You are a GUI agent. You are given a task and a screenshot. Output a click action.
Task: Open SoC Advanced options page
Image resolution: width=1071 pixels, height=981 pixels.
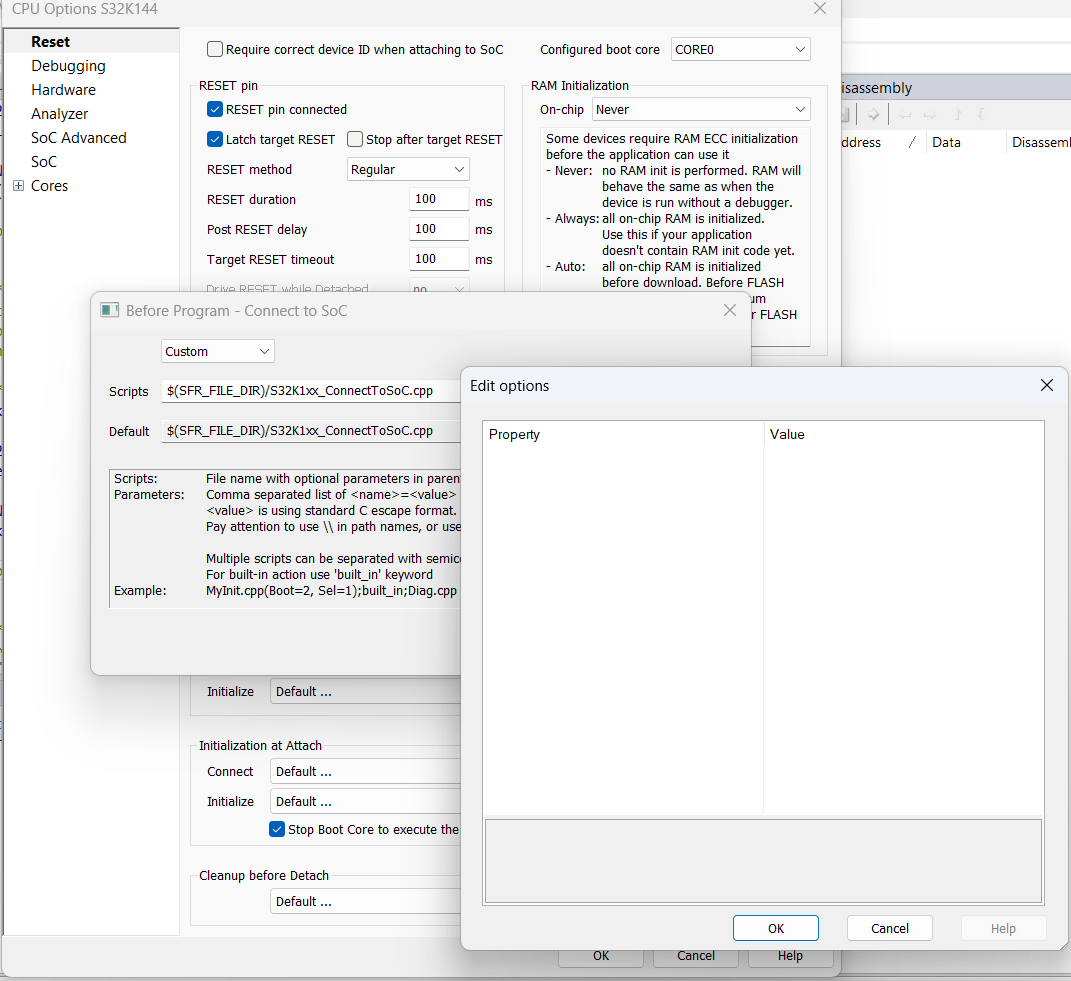point(79,137)
